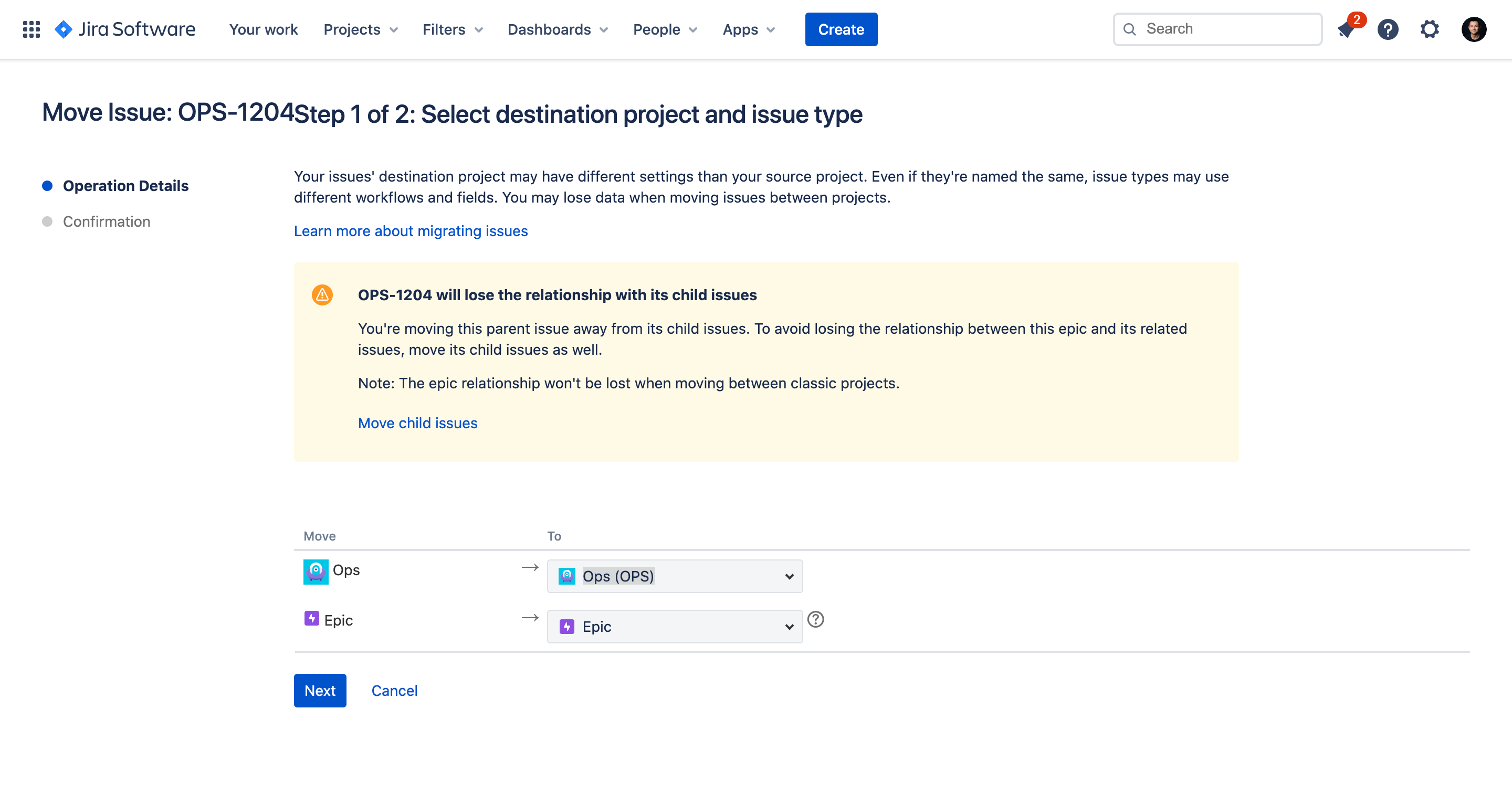Open the Dashboards menu

pos(558,29)
